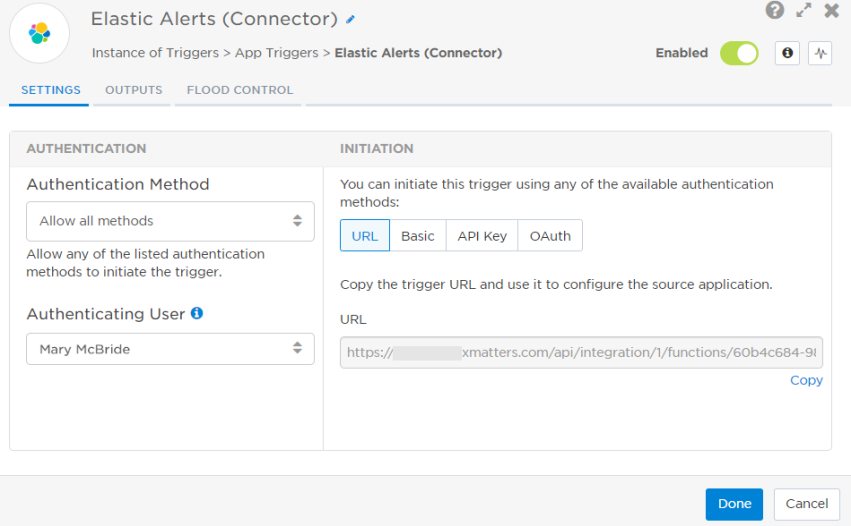
Task: Click the 'Elastic Alerts (Connector)' title
Action: point(214,19)
